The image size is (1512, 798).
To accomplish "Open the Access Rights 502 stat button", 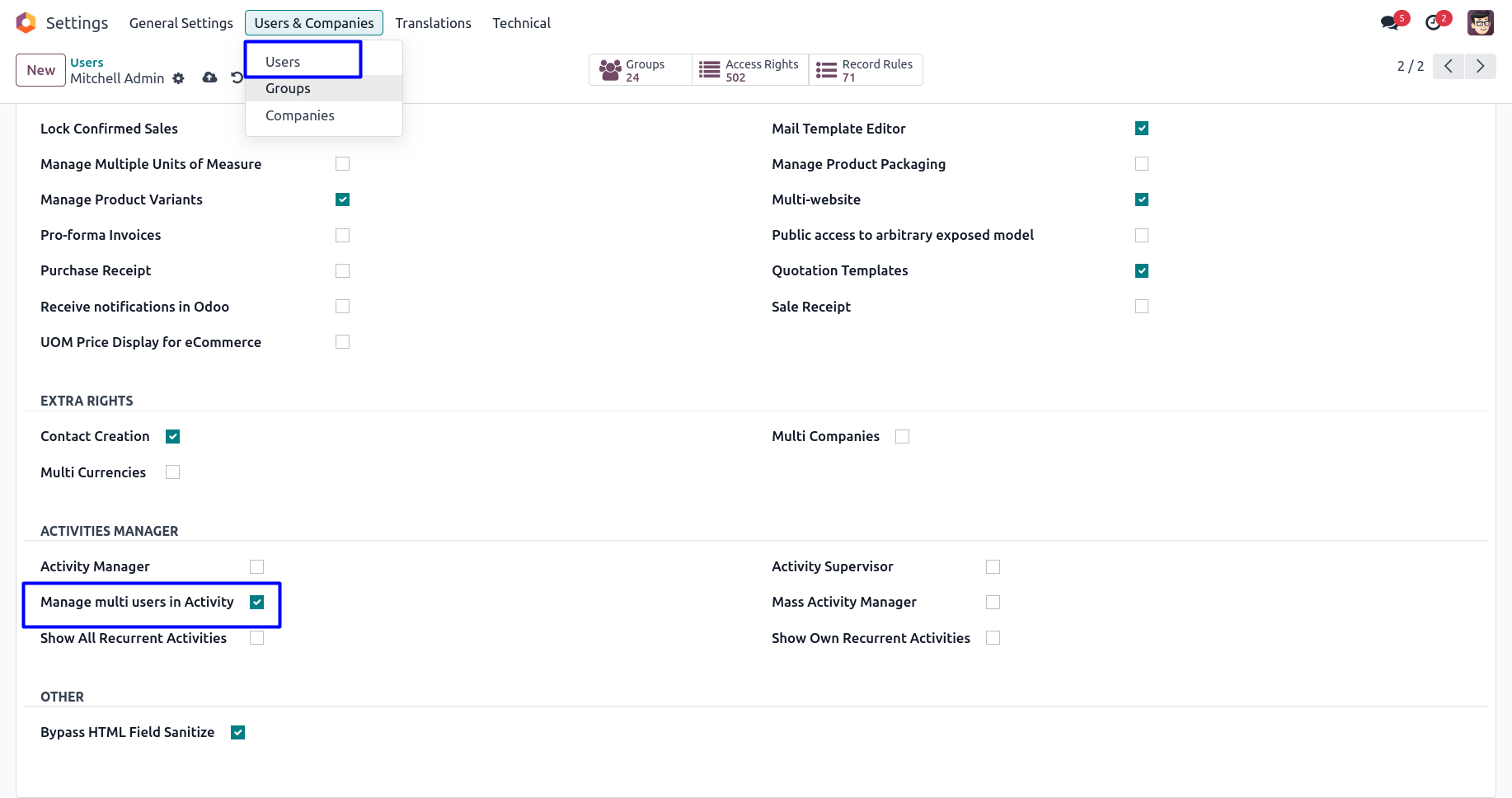I will [x=750, y=70].
